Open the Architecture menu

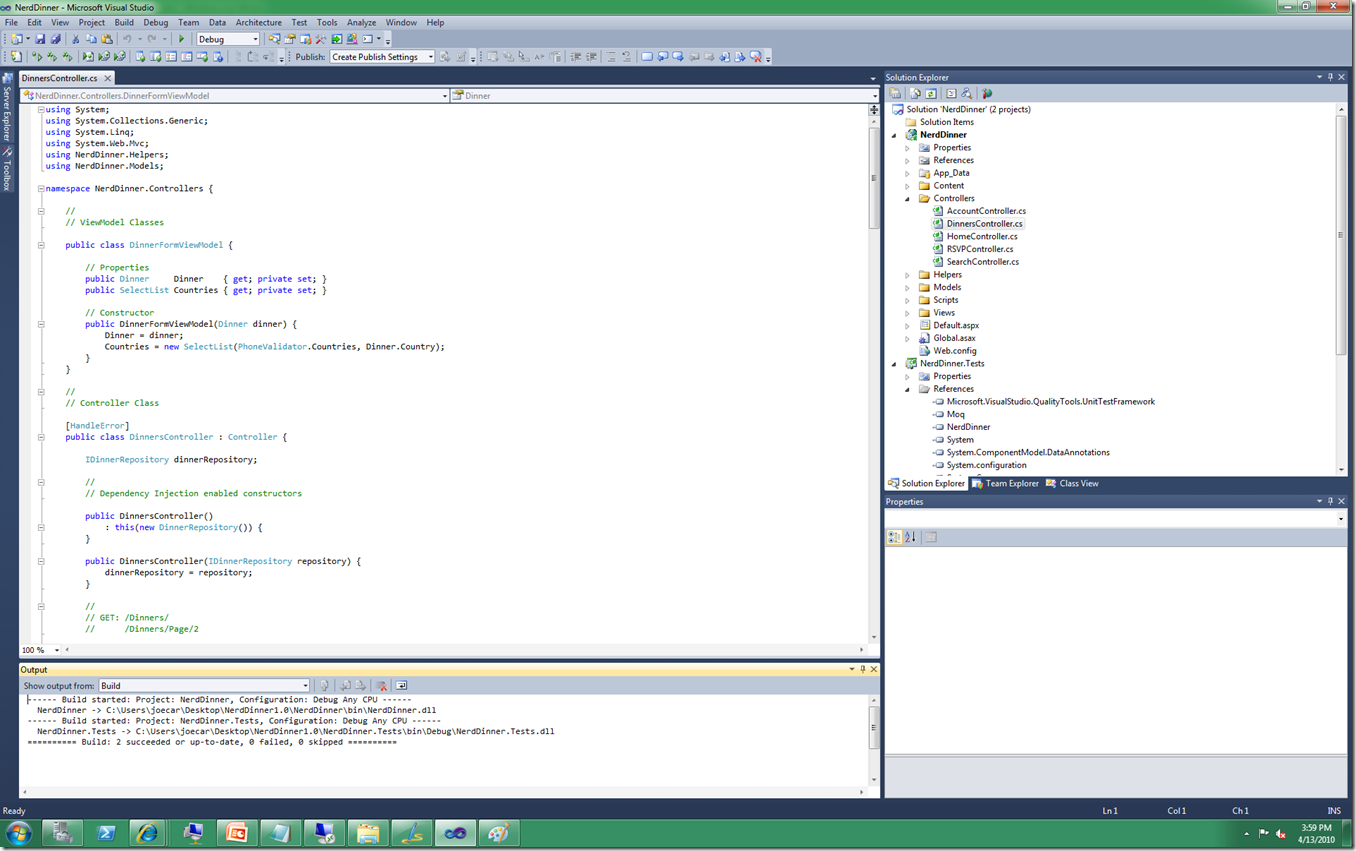[x=259, y=22]
